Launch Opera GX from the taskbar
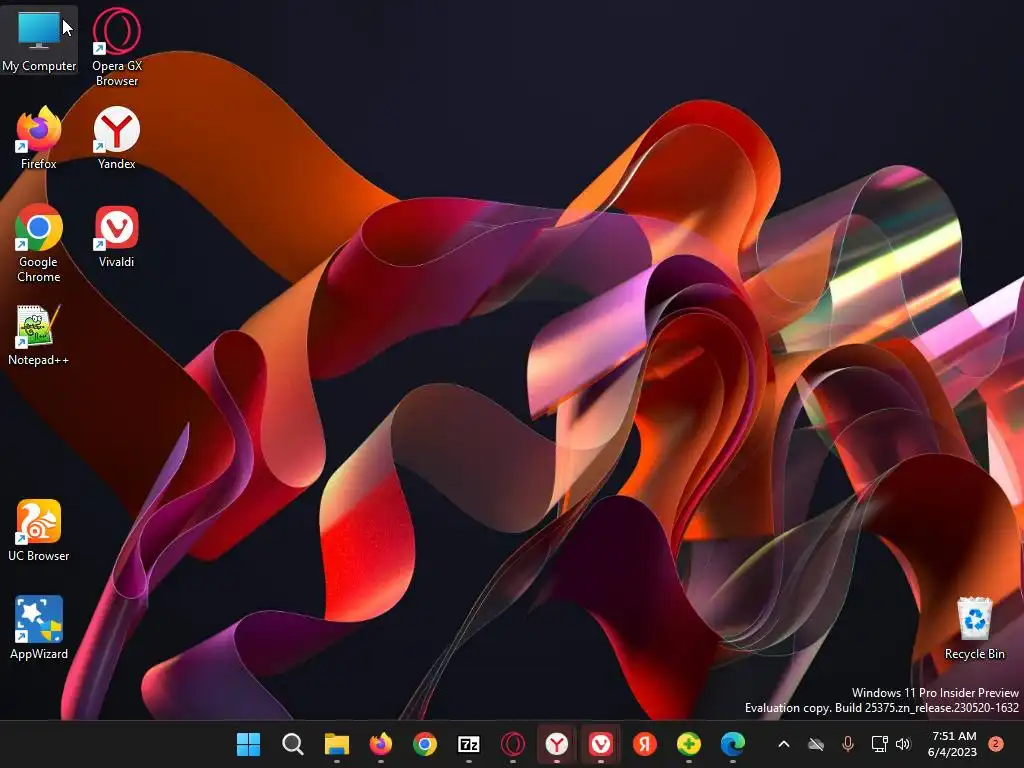 (513, 744)
